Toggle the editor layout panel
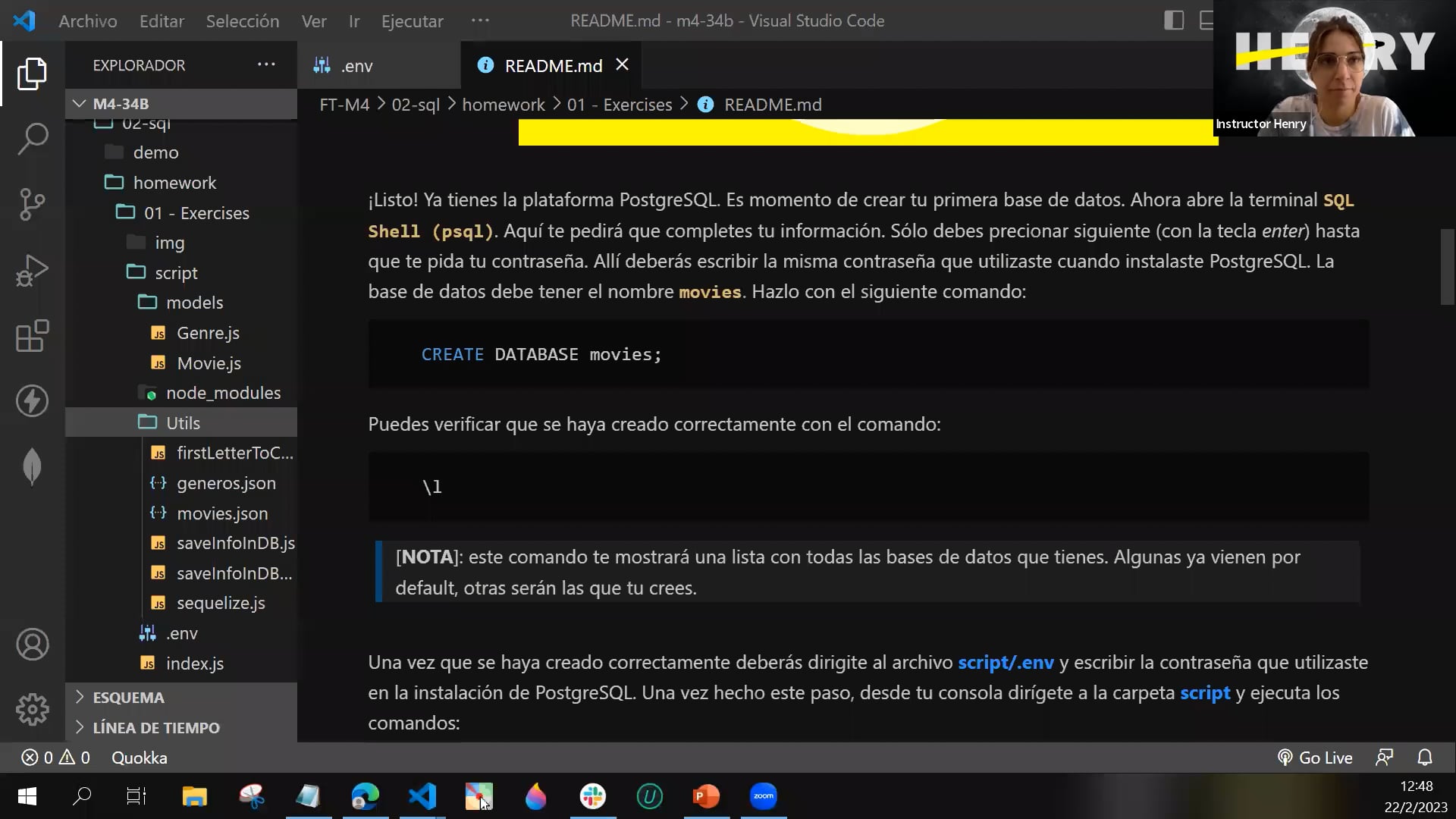Screen dimensions: 1456x819 (x=1207, y=20)
